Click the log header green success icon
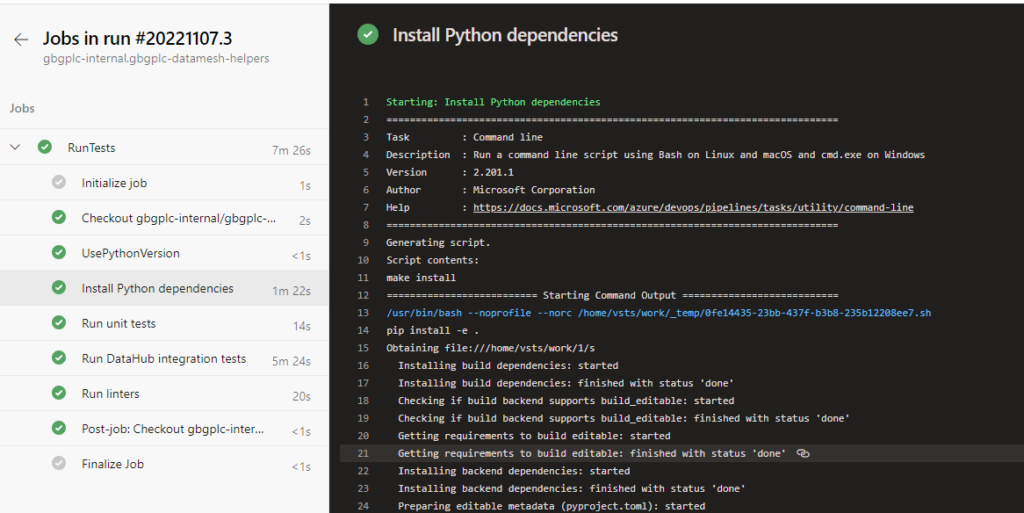This screenshot has height=513, width=1024. tap(368, 35)
